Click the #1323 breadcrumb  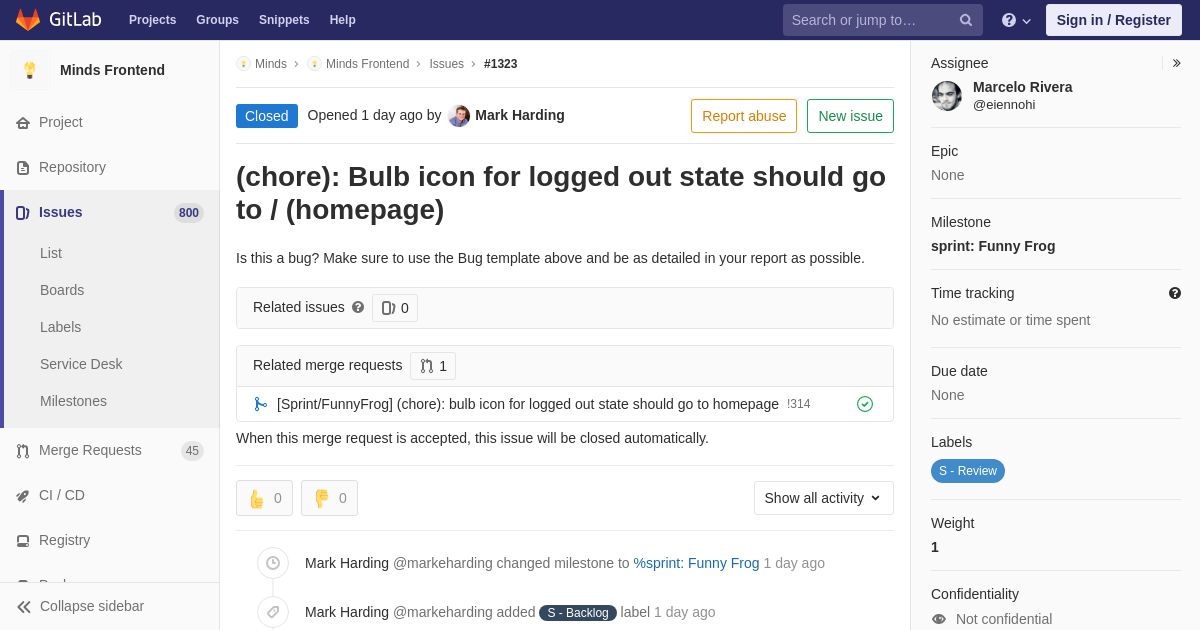coord(501,64)
